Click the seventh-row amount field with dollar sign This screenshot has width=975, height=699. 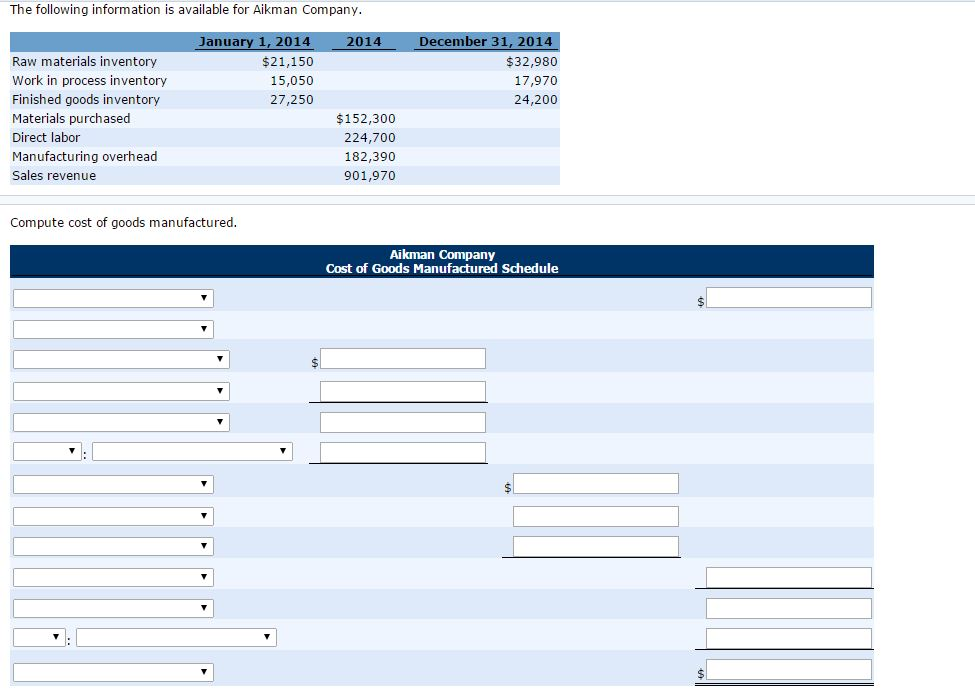click(596, 483)
